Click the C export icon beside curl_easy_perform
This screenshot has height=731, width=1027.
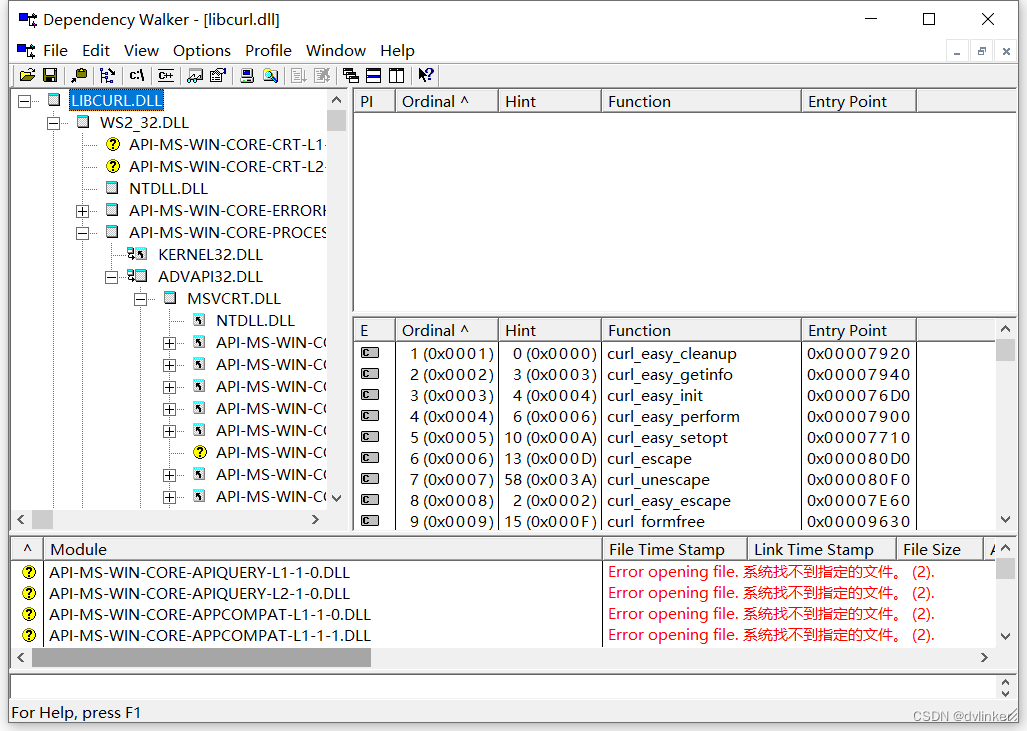[370, 416]
